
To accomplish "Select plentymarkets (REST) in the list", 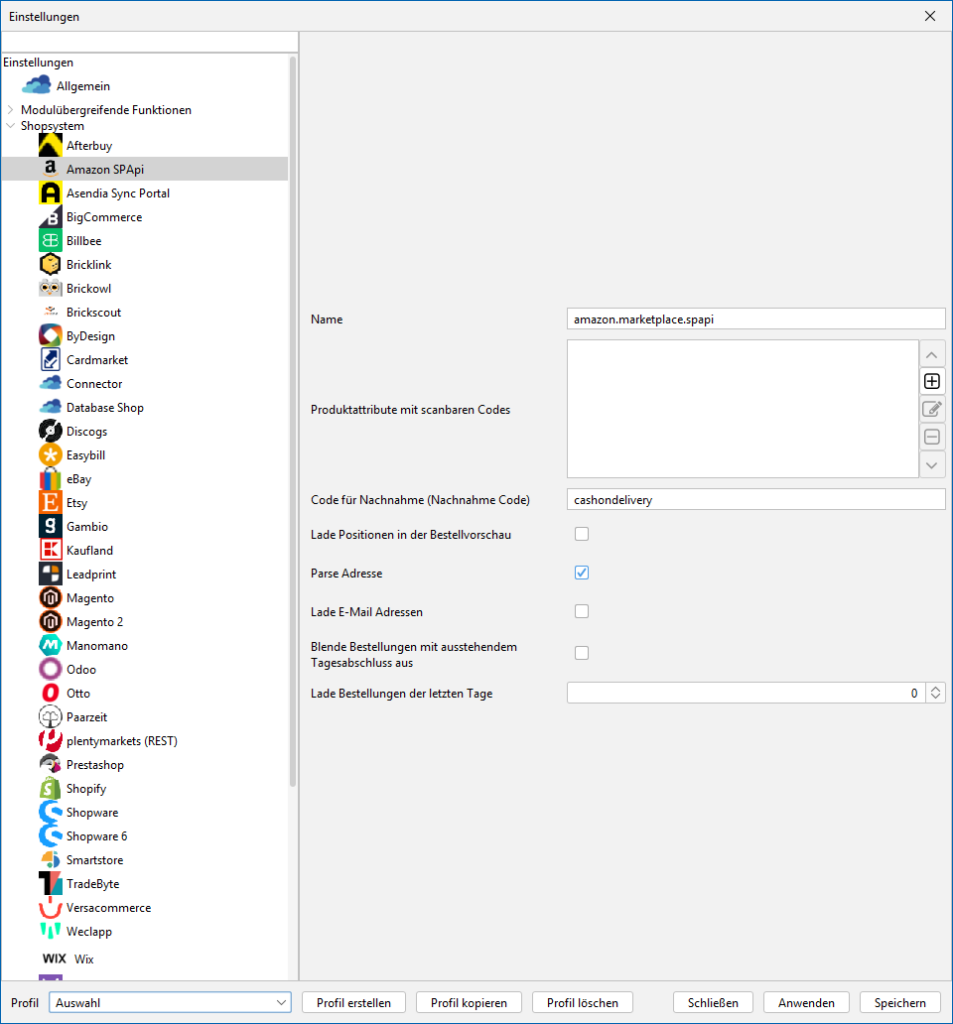I will click(122, 741).
